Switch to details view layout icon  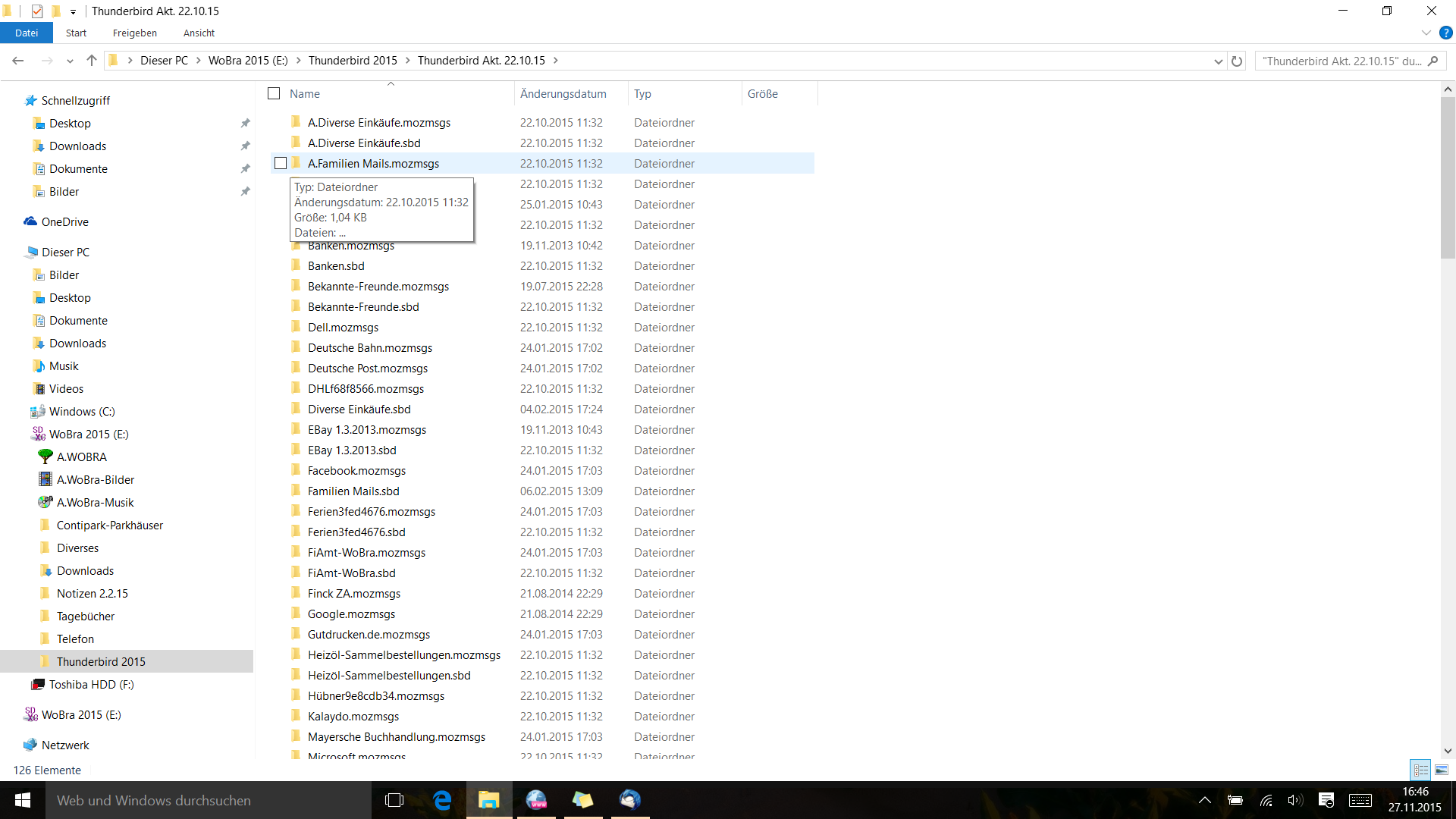[1420, 770]
